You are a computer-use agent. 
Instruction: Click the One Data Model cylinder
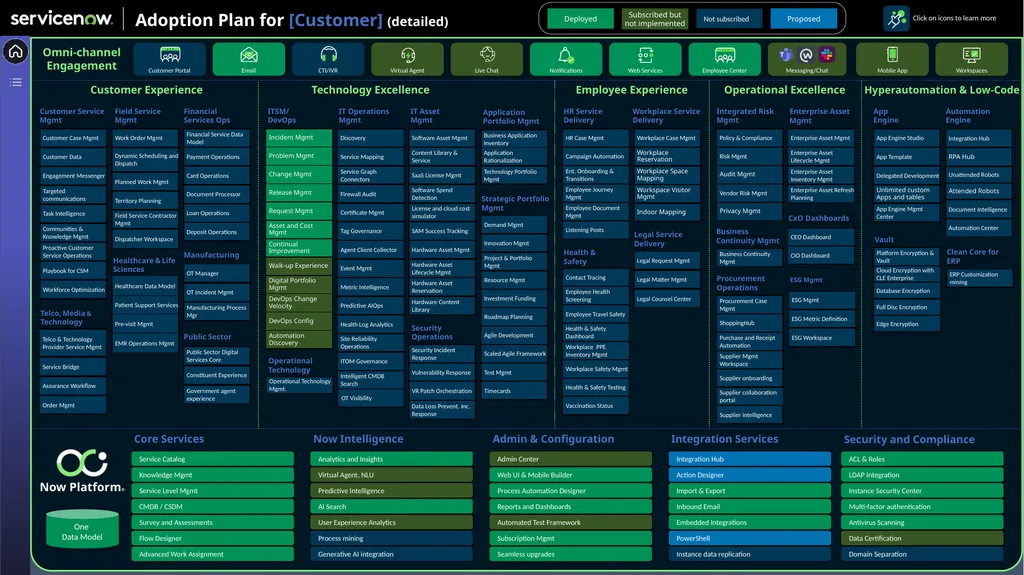coord(82,529)
